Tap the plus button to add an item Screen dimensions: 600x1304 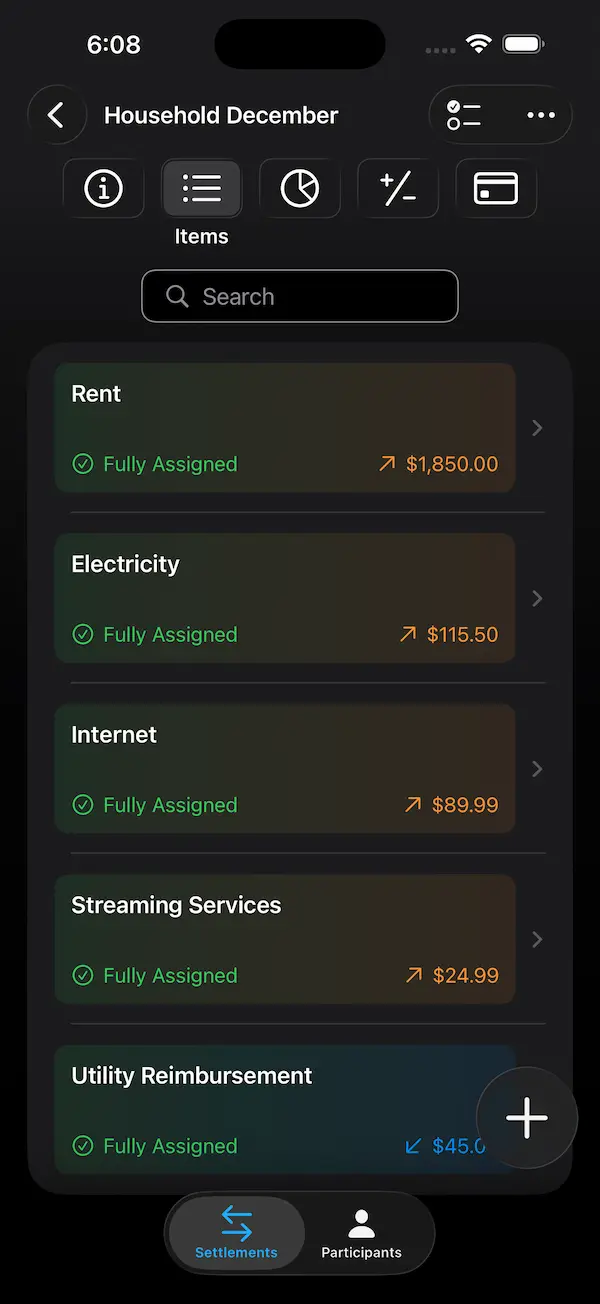click(526, 1118)
